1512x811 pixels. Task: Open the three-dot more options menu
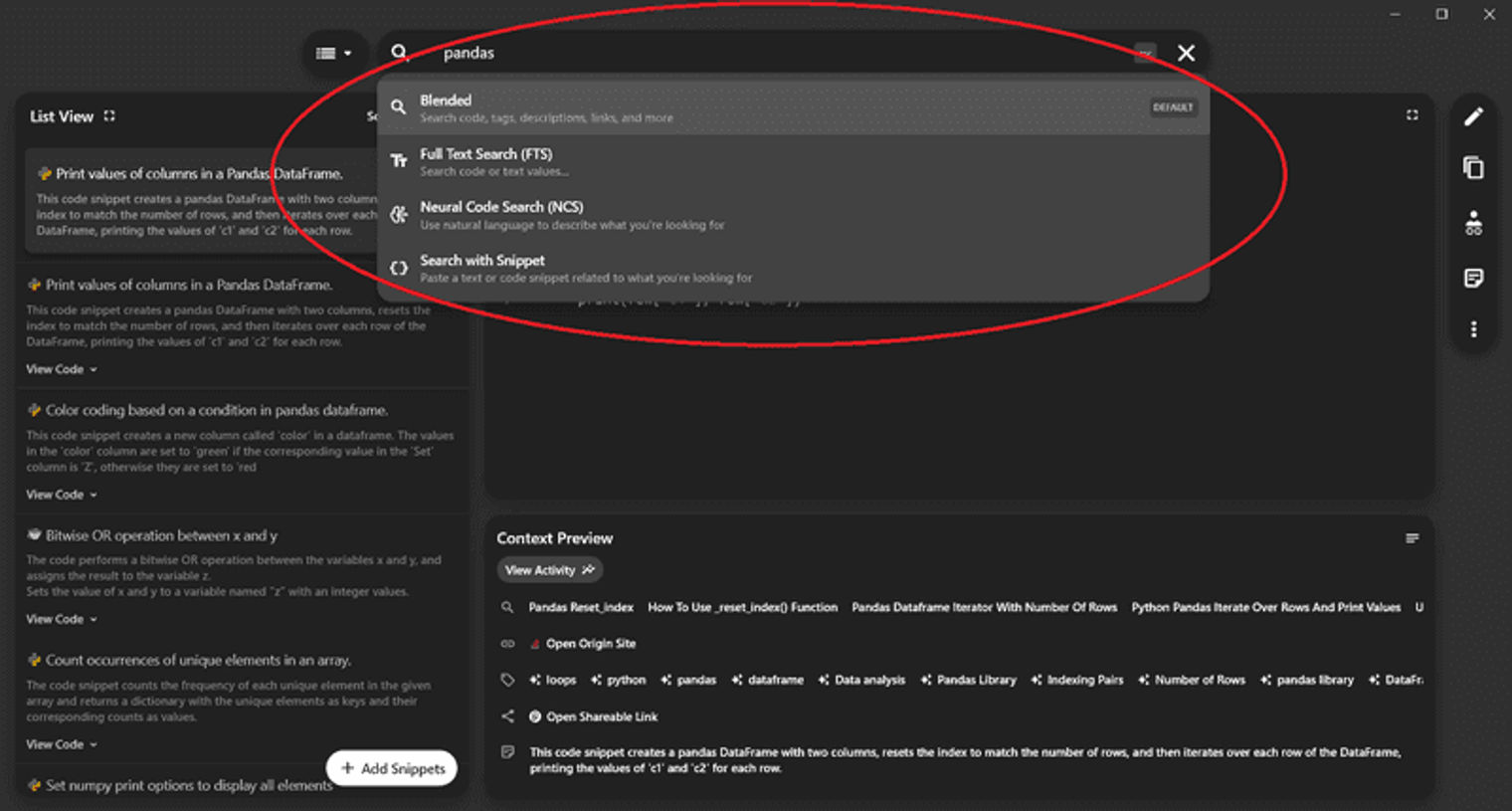tap(1473, 329)
